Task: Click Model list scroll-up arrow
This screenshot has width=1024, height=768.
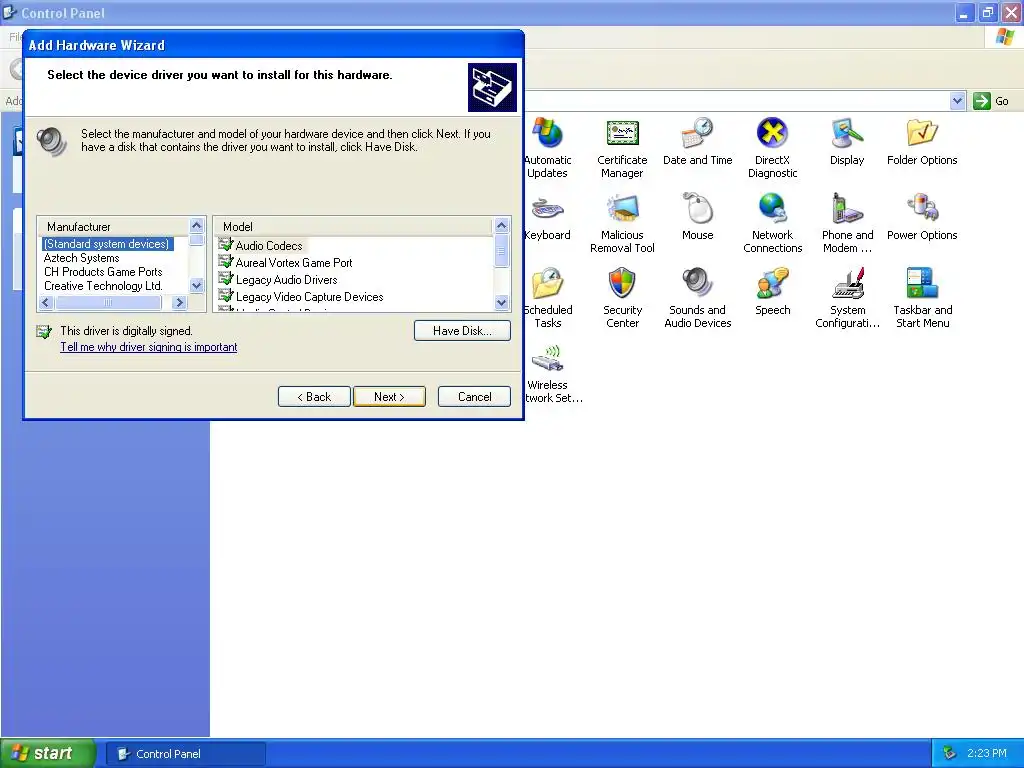Action: pyautogui.click(x=502, y=226)
